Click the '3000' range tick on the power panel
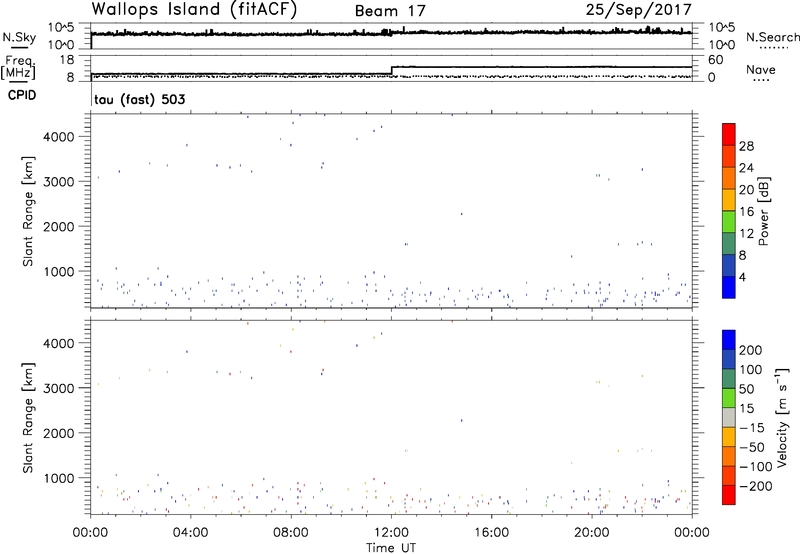The height and width of the screenshot is (554, 800). coord(60,182)
